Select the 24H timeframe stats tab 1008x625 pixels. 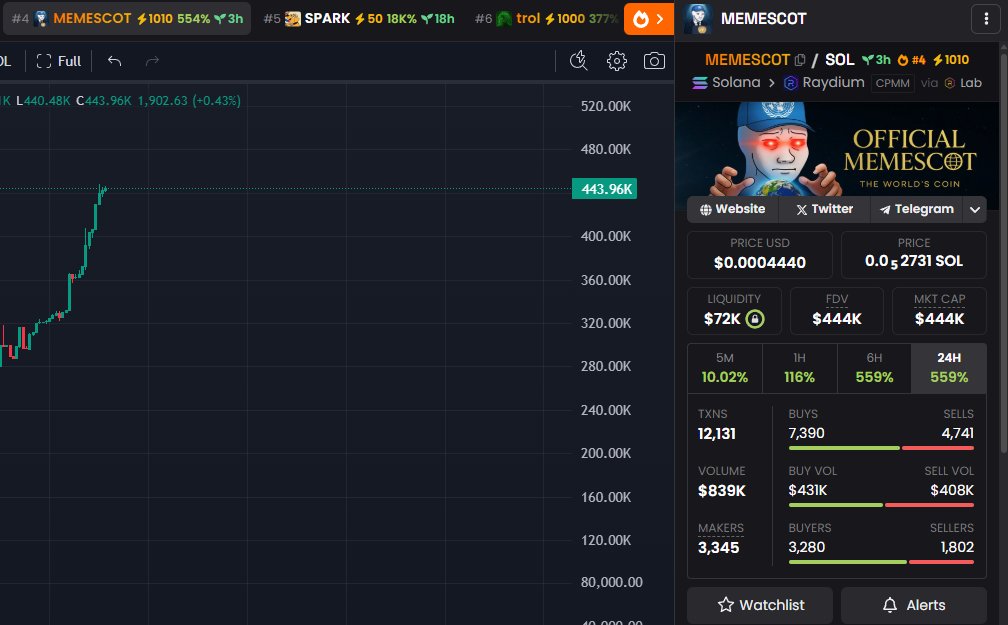click(x=949, y=368)
